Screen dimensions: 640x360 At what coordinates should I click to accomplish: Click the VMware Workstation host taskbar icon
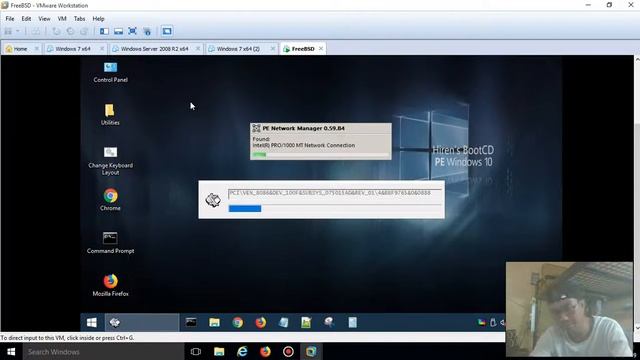coord(311,351)
